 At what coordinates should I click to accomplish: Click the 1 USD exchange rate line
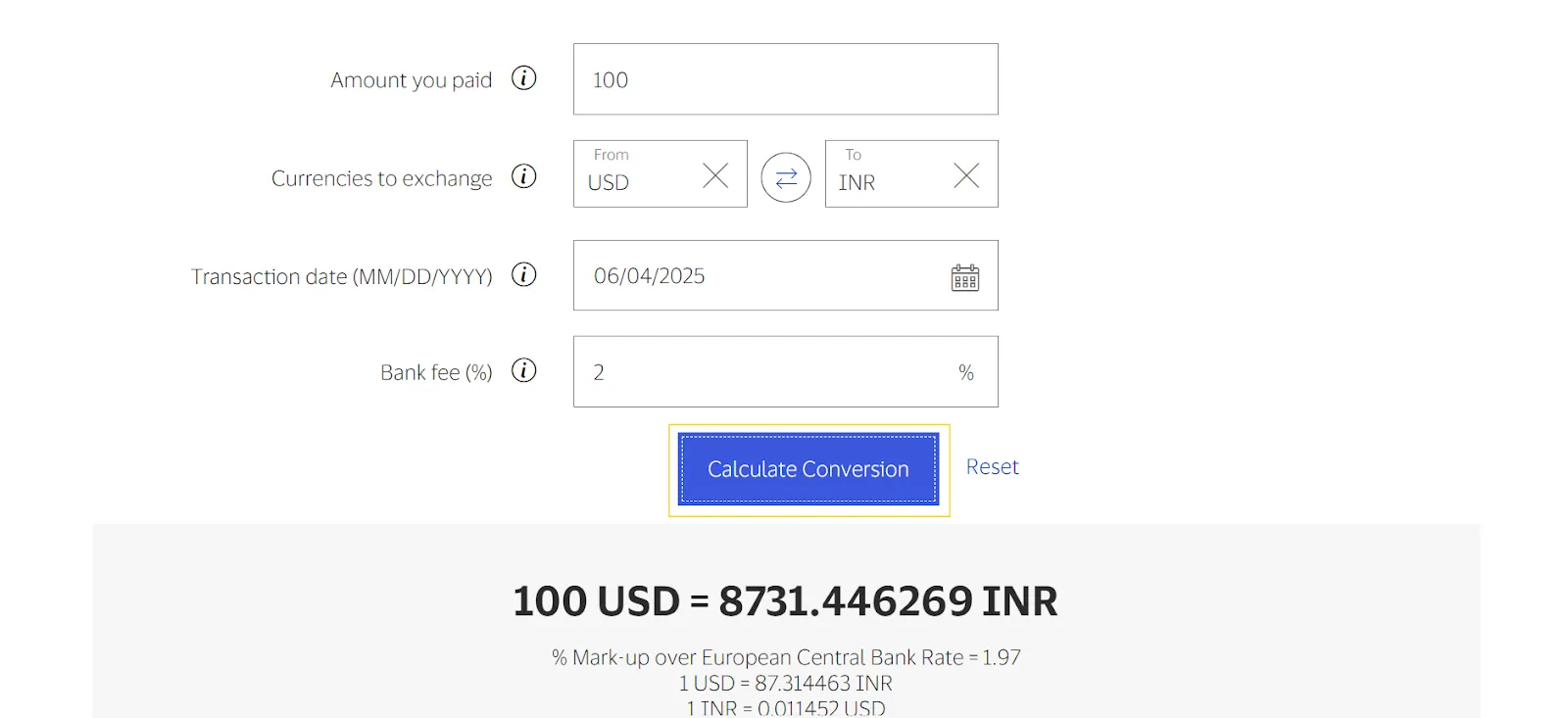coord(784,683)
